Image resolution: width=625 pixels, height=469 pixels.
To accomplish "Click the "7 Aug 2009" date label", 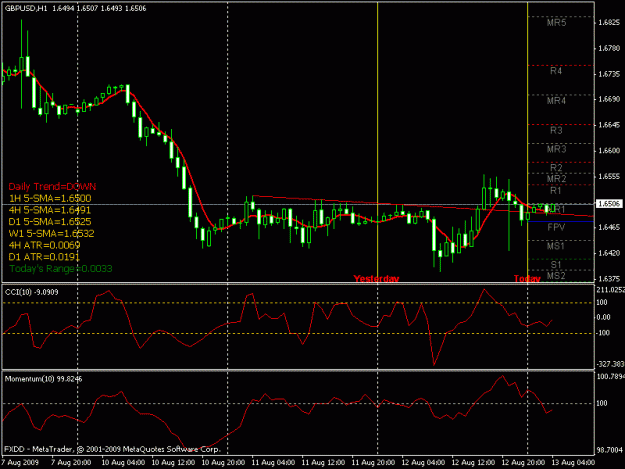I will coord(20,462).
